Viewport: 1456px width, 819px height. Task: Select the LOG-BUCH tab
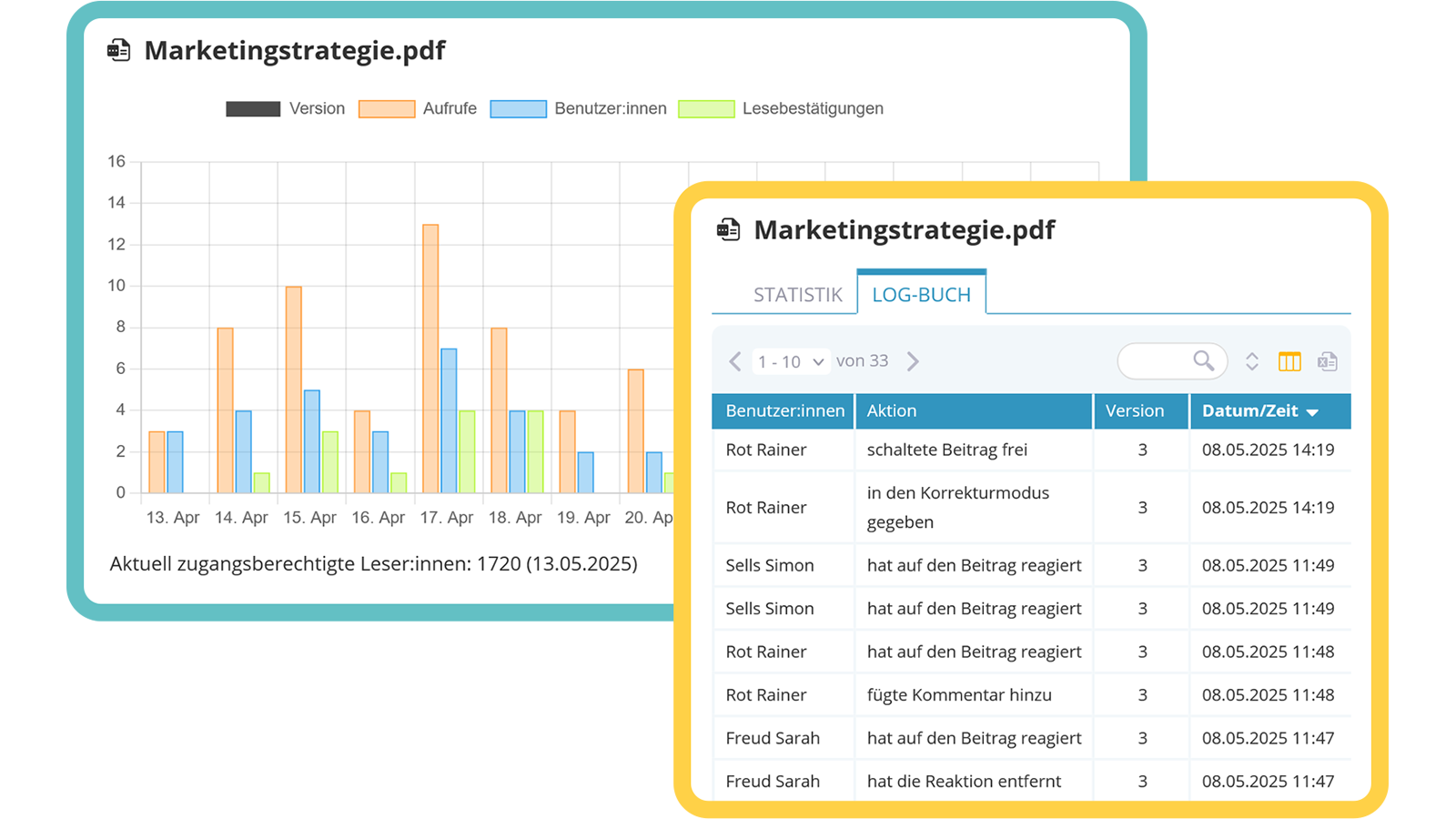coord(921,293)
